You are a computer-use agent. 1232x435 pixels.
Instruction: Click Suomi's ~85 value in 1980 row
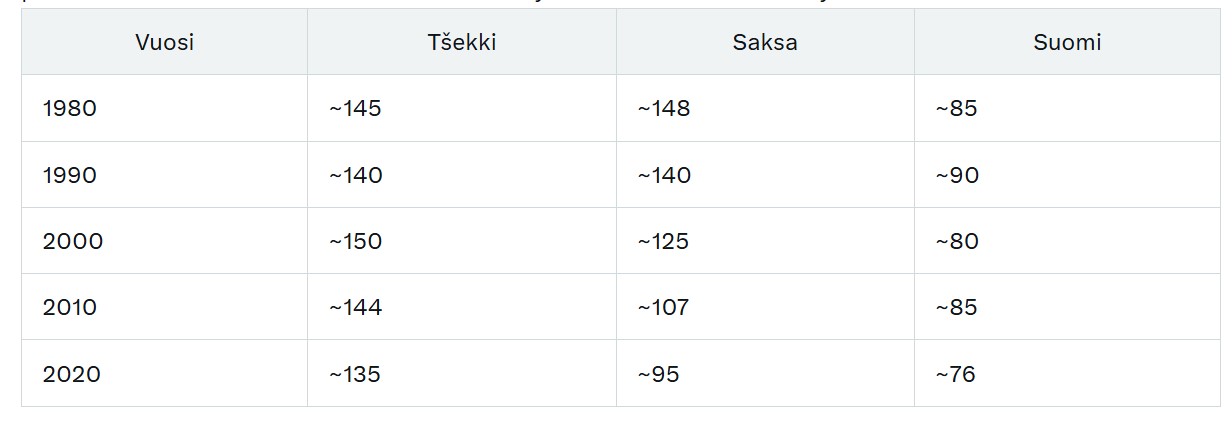point(956,108)
